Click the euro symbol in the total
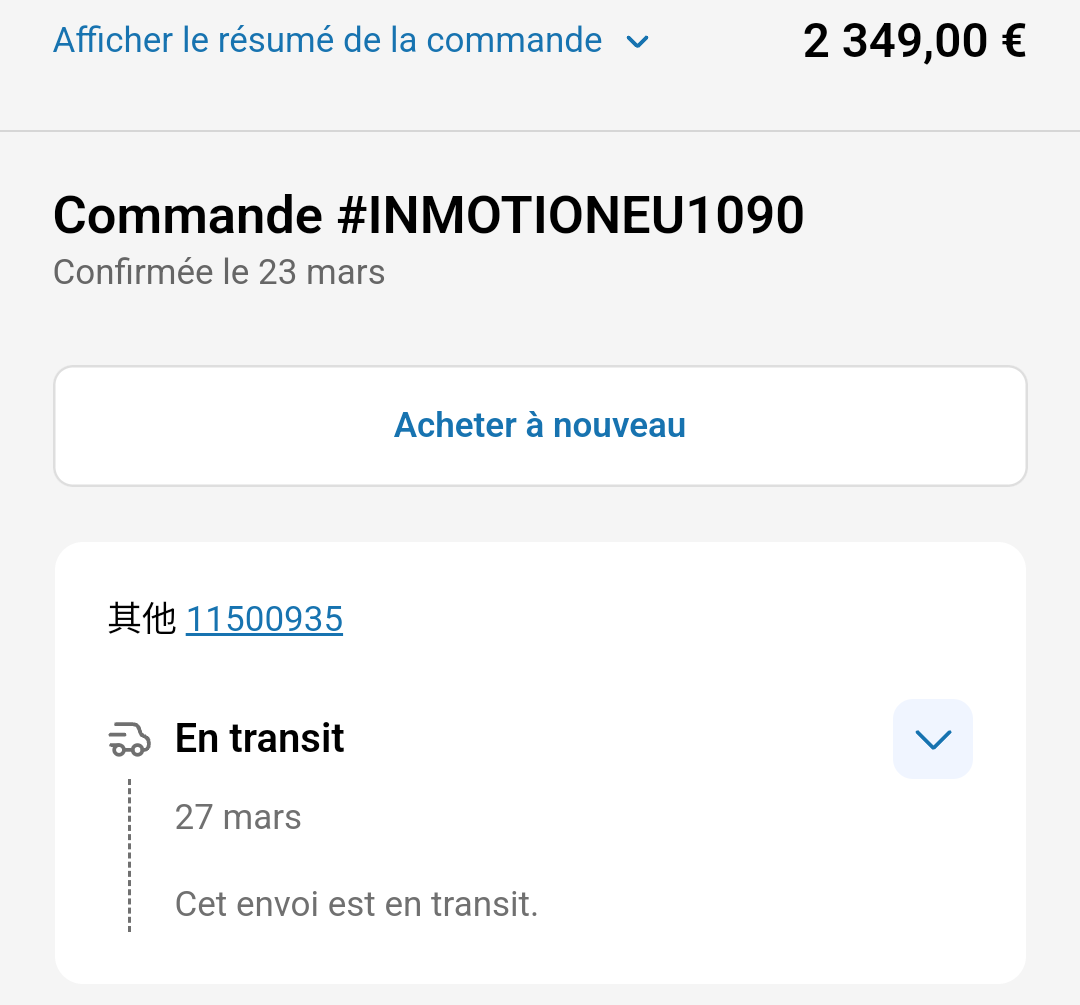This screenshot has width=1080, height=1005. [x=1014, y=41]
